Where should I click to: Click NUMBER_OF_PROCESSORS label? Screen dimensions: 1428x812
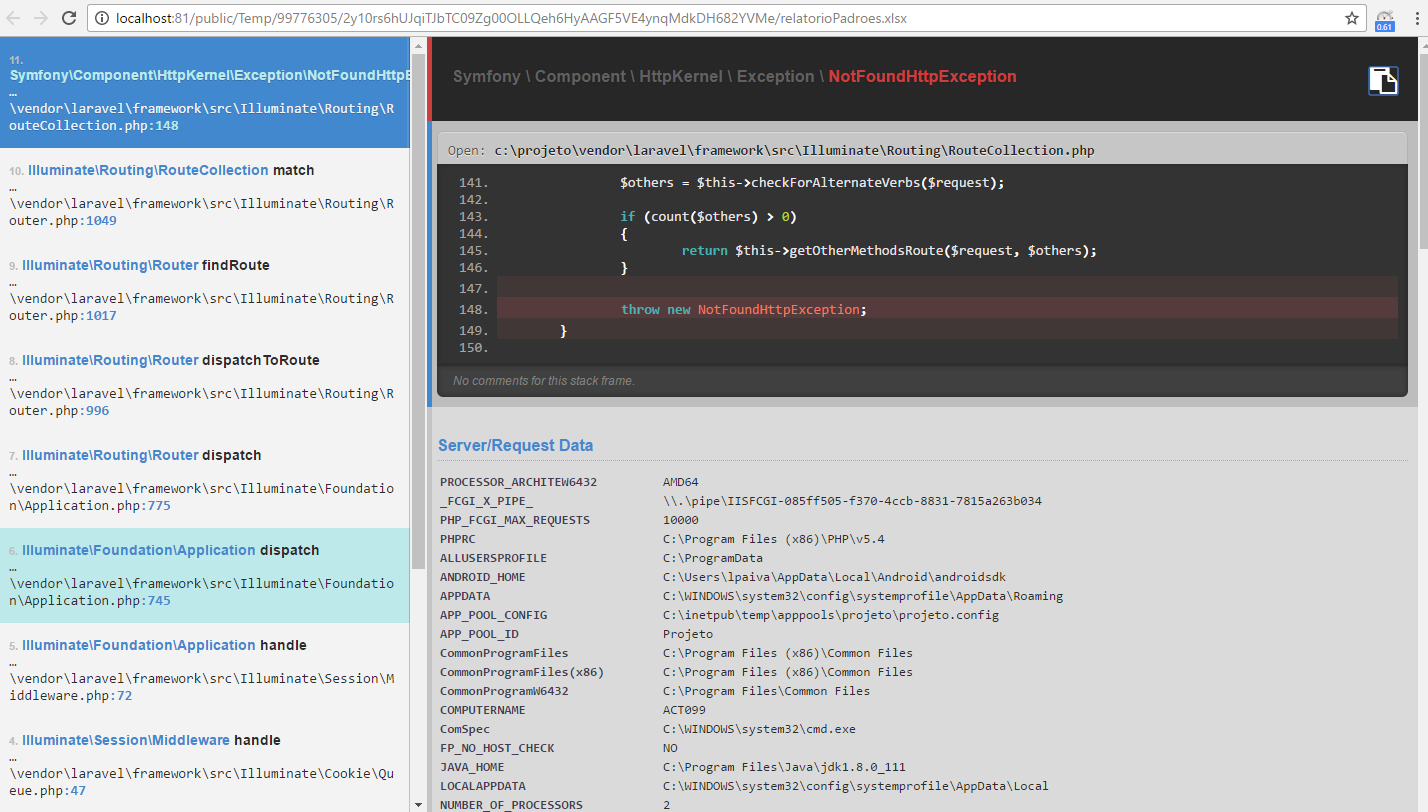click(x=511, y=805)
